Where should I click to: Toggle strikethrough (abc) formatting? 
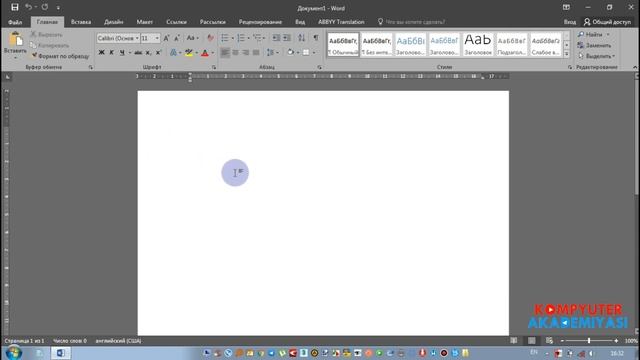(x=138, y=52)
